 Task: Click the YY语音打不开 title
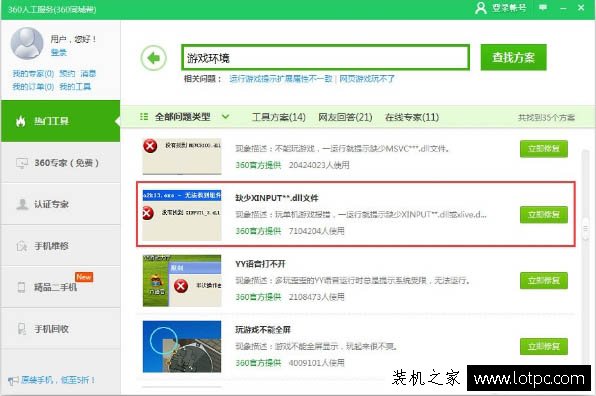(260, 264)
